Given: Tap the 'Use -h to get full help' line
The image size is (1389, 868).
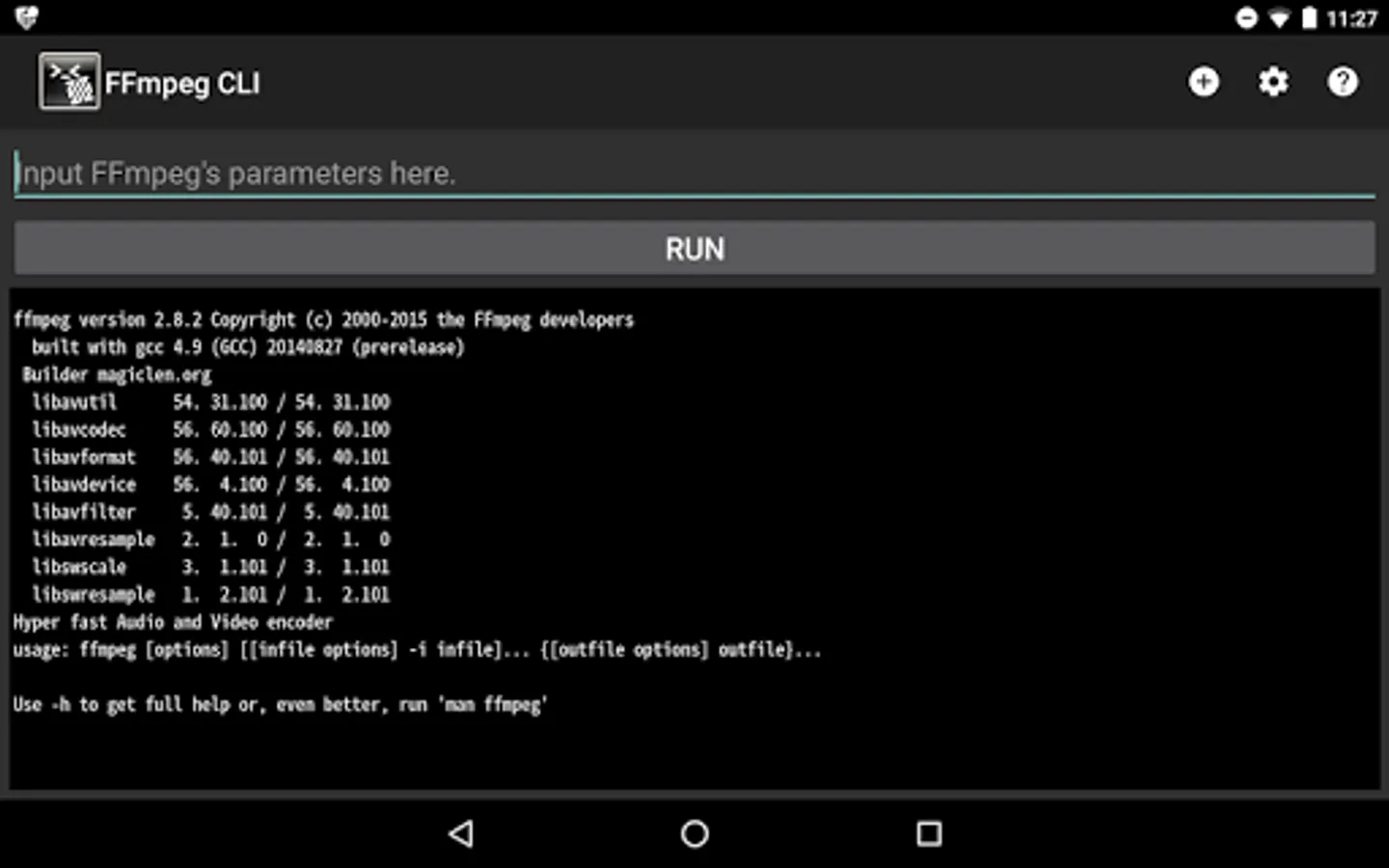Looking at the screenshot, I should [281, 705].
